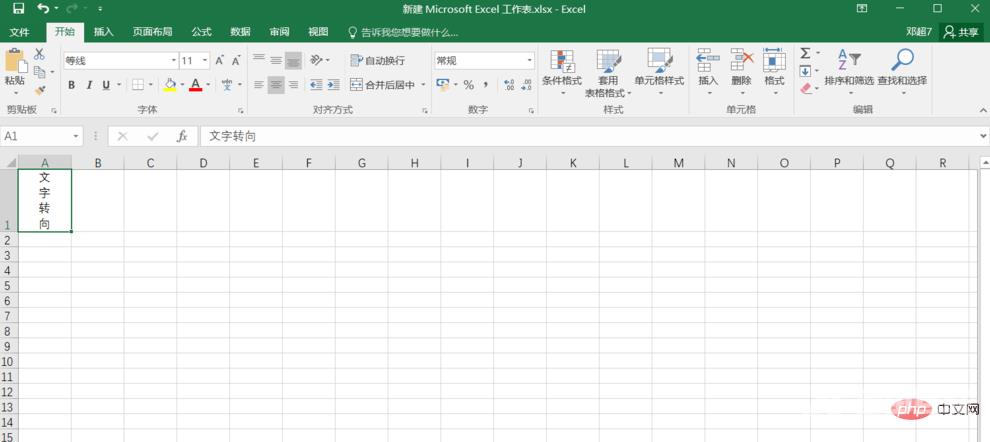Open Find and Select (查找和选择)

click(x=902, y=68)
